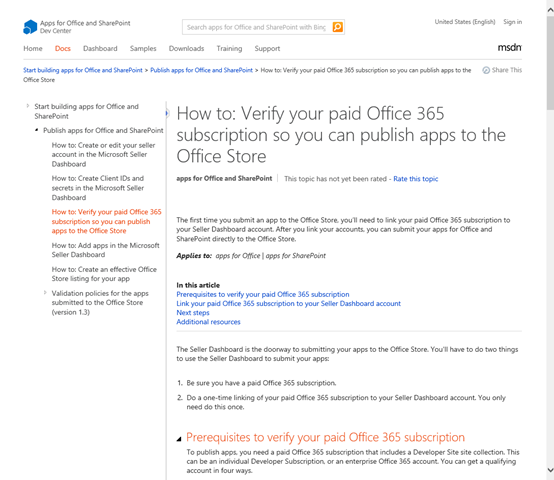The width and height of the screenshot is (554, 480).
Task: Go to the Training menu item
Action: (229, 48)
